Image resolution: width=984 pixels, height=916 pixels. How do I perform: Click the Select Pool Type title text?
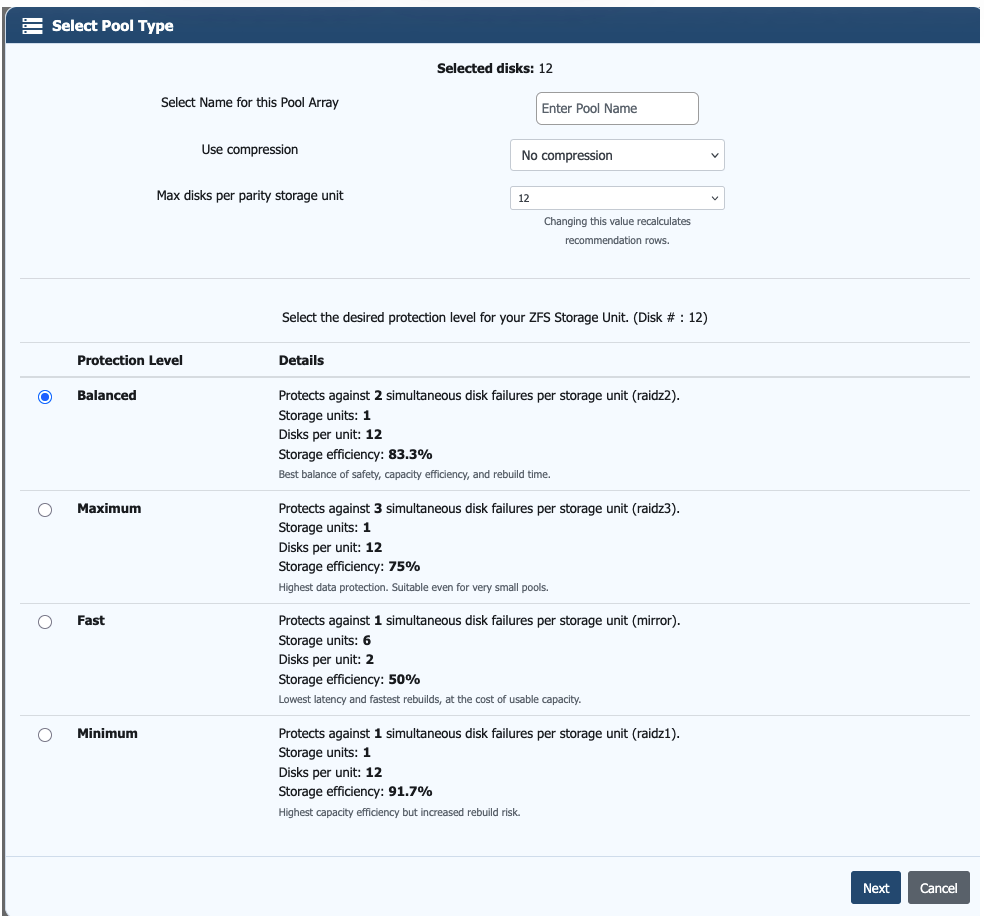(113, 26)
